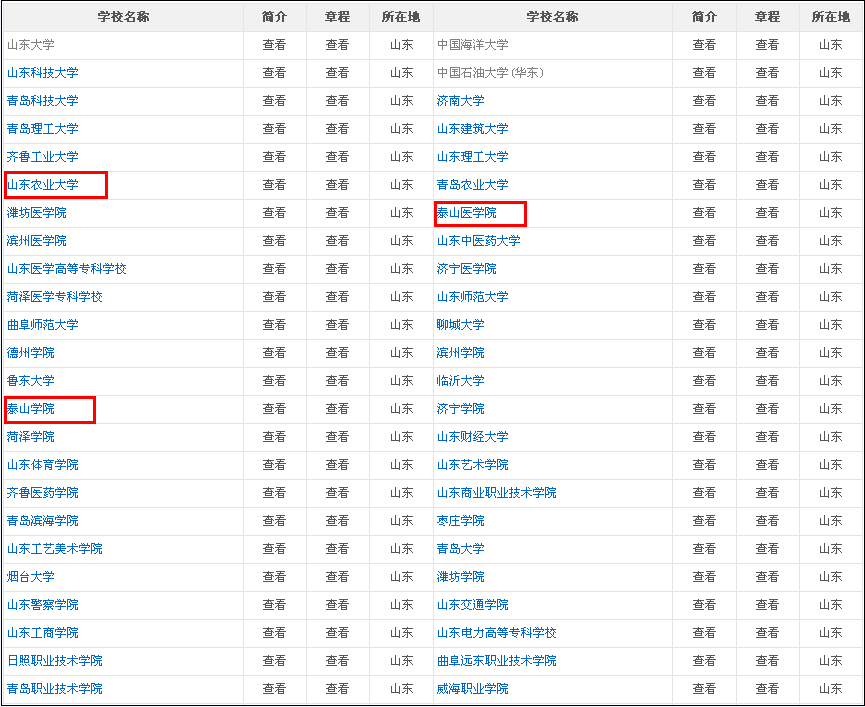
Task: Open the 青岛滨海学院 link
Action: 42,521
